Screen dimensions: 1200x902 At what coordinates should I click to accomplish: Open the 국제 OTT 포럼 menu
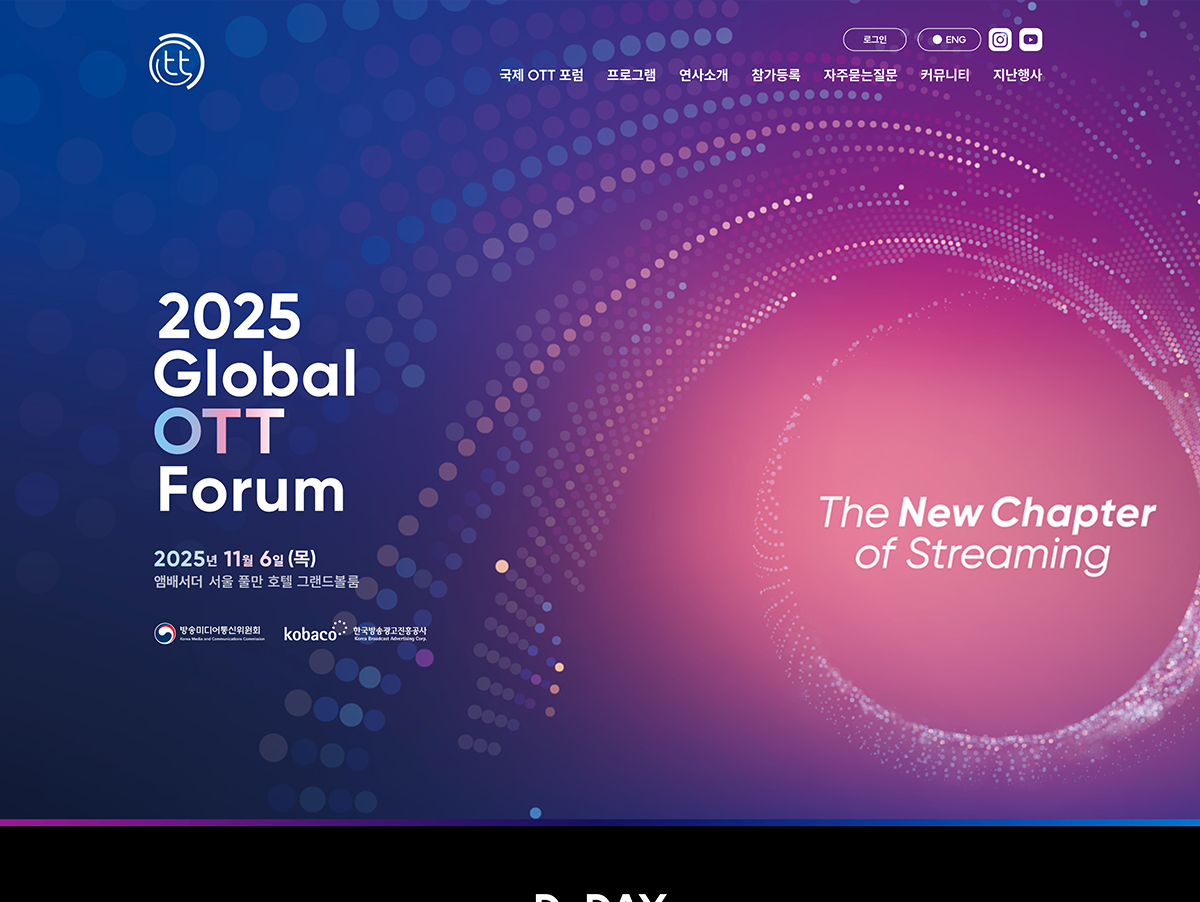click(541, 75)
